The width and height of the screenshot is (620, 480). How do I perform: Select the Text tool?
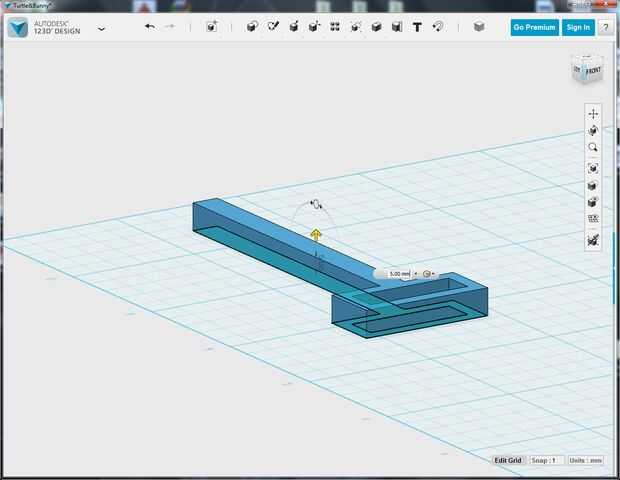[x=417, y=27]
